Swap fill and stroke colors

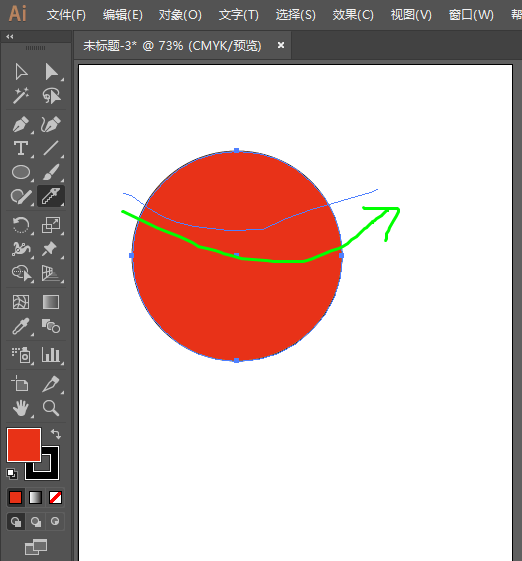(x=56, y=434)
